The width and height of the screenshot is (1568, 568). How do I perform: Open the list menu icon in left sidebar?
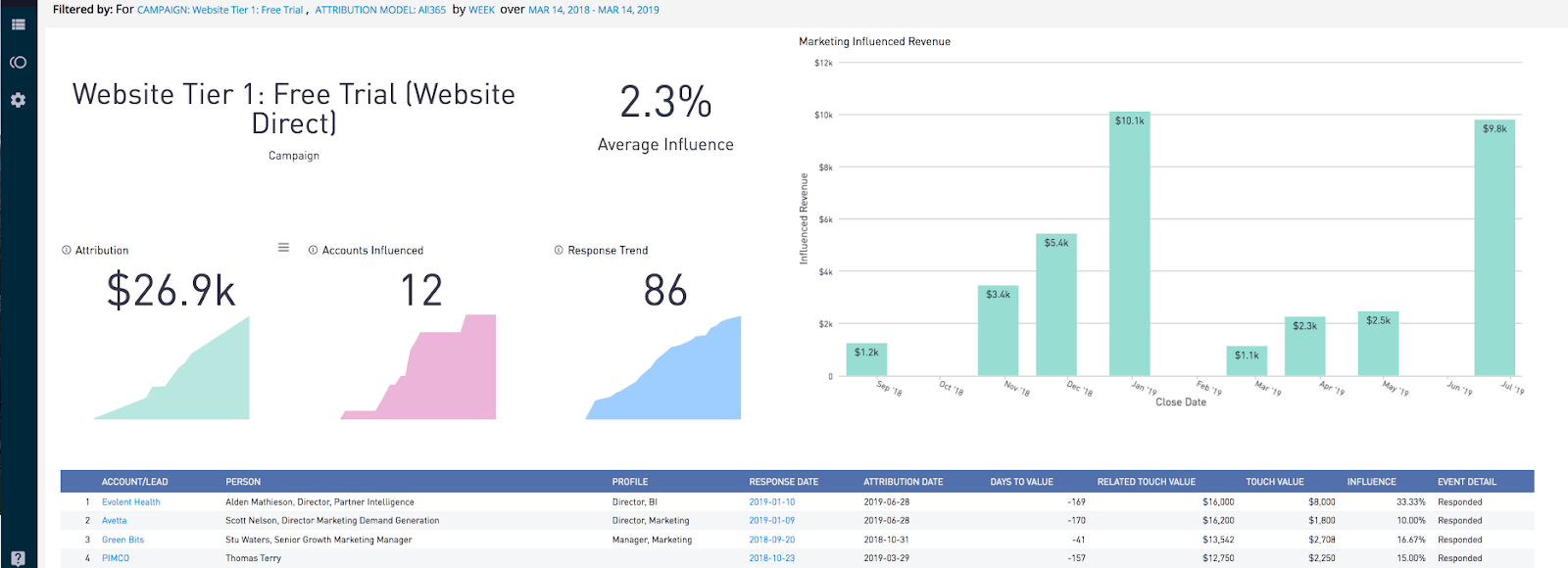tap(18, 24)
